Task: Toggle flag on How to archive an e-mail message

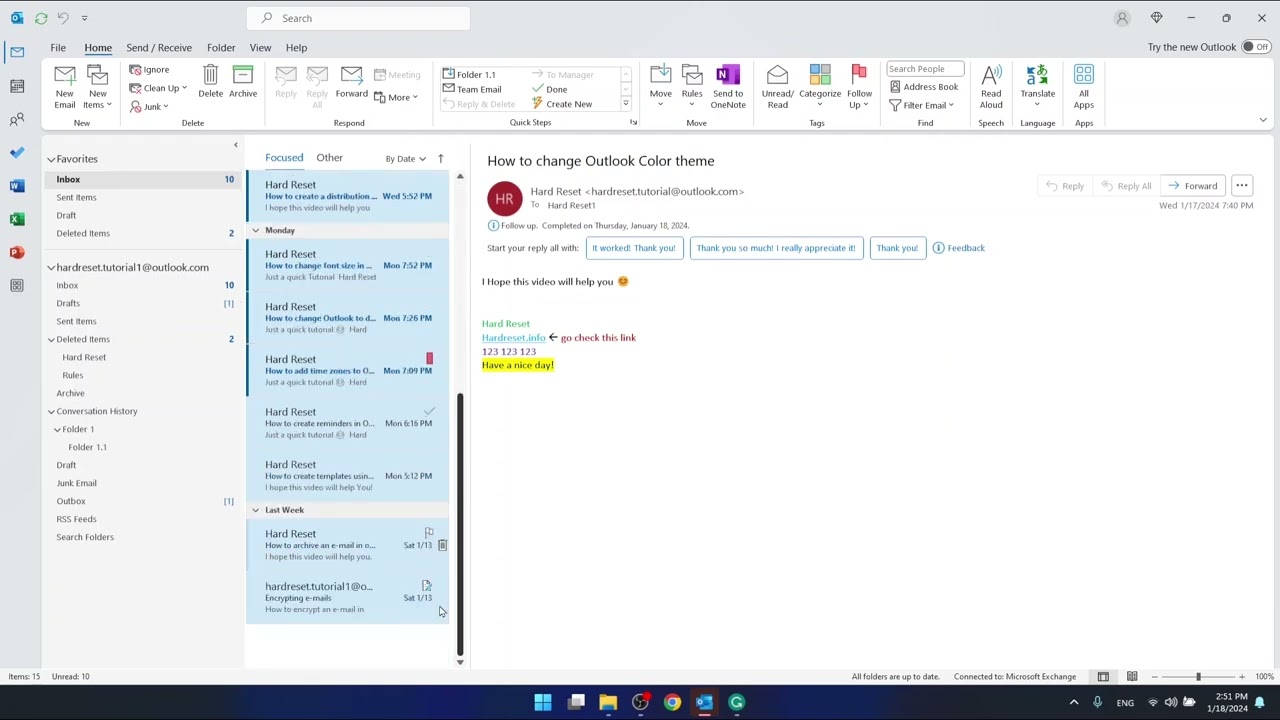Action: 429,533
